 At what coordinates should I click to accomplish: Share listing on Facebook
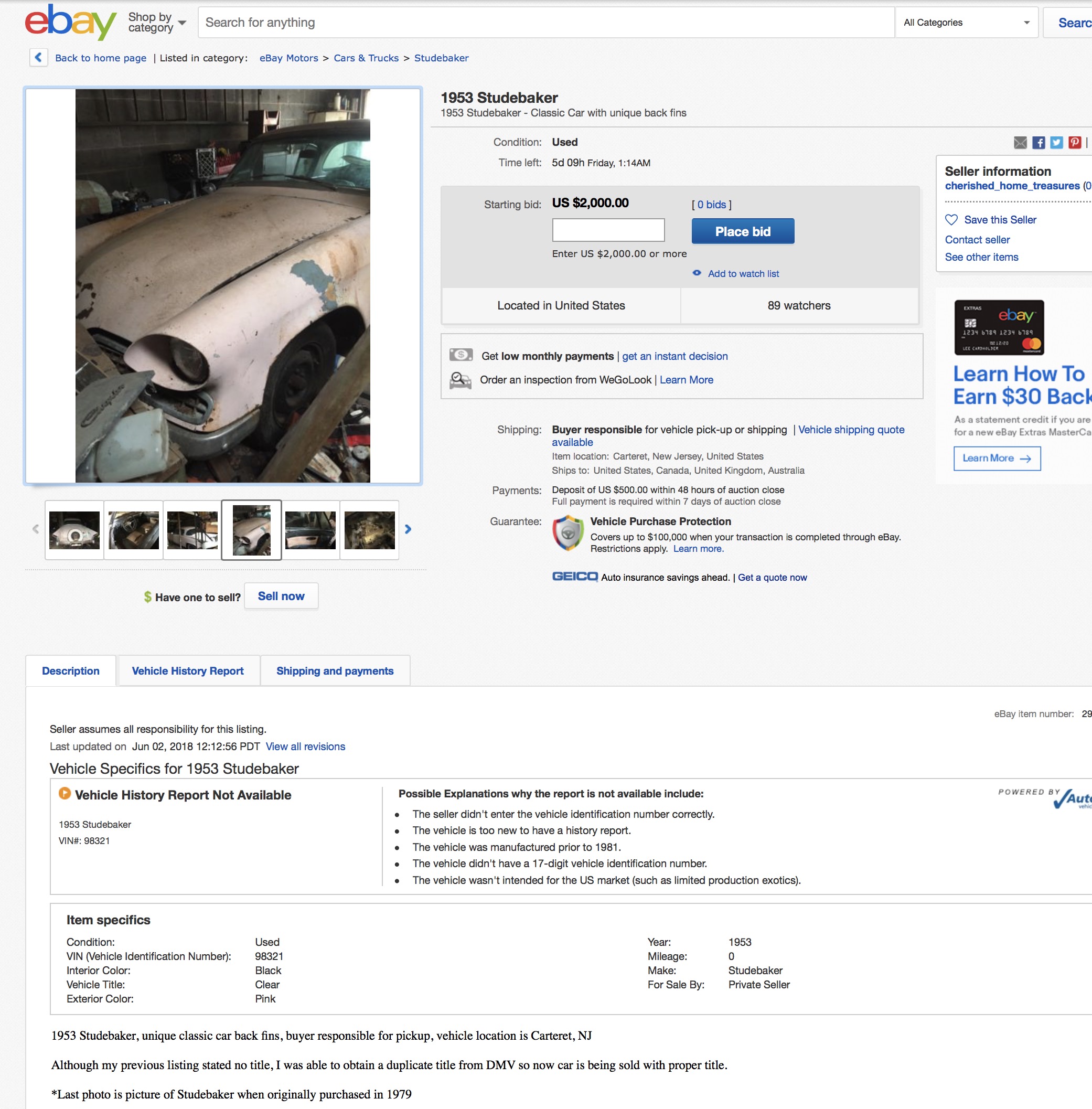tap(1038, 142)
